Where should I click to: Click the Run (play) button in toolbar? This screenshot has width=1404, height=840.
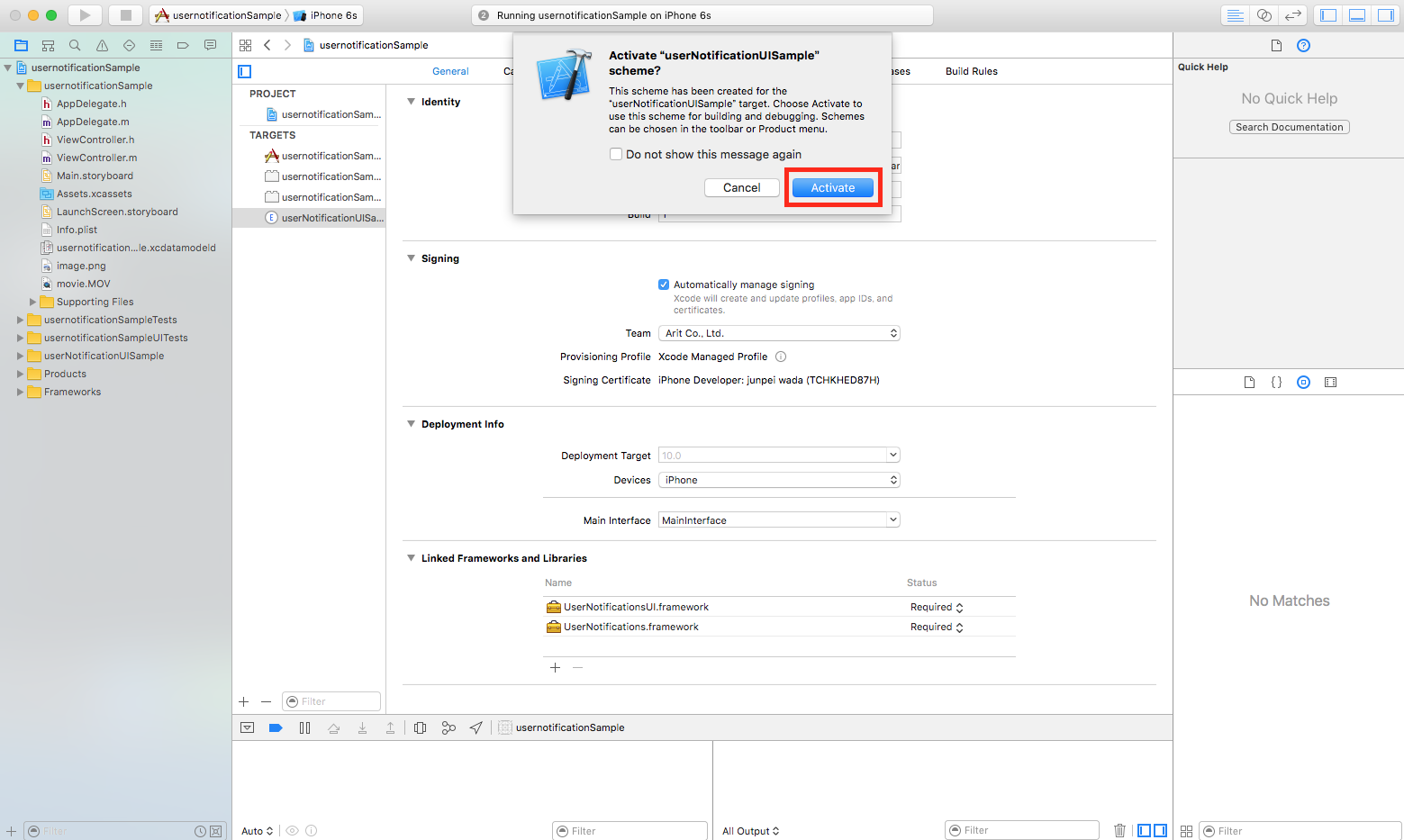85,15
